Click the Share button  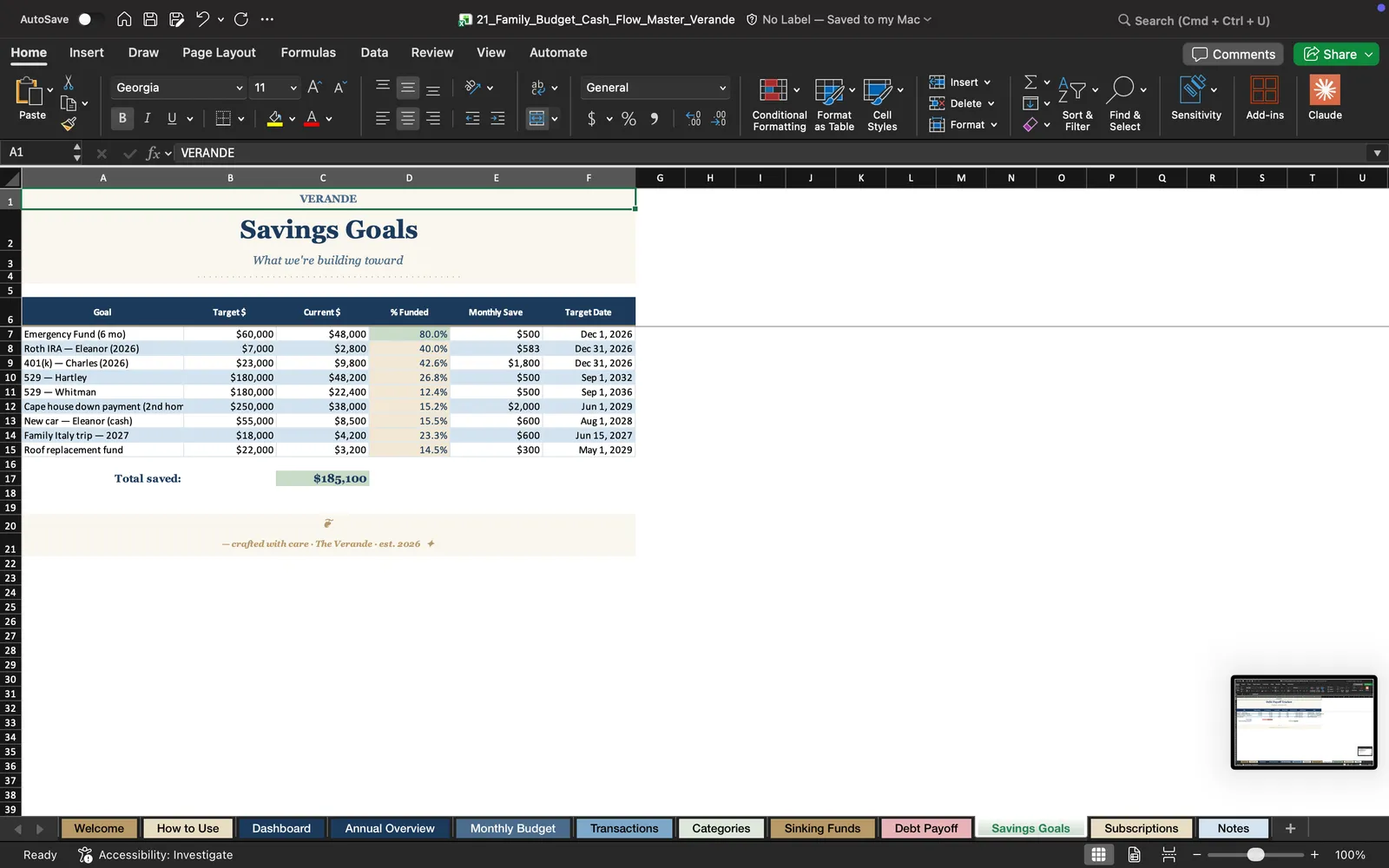point(1337,54)
